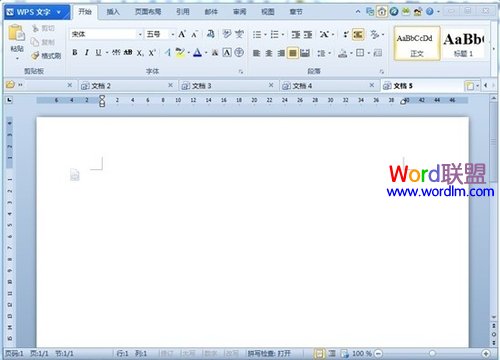Screen dimensions: 500x360
Task: Click the vertical scrollbar thumb
Action: click(494, 142)
